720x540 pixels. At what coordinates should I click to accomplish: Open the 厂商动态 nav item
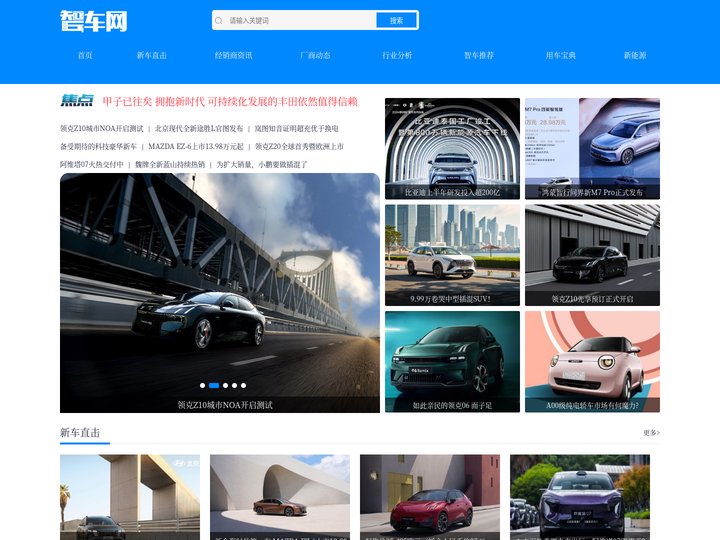point(315,56)
